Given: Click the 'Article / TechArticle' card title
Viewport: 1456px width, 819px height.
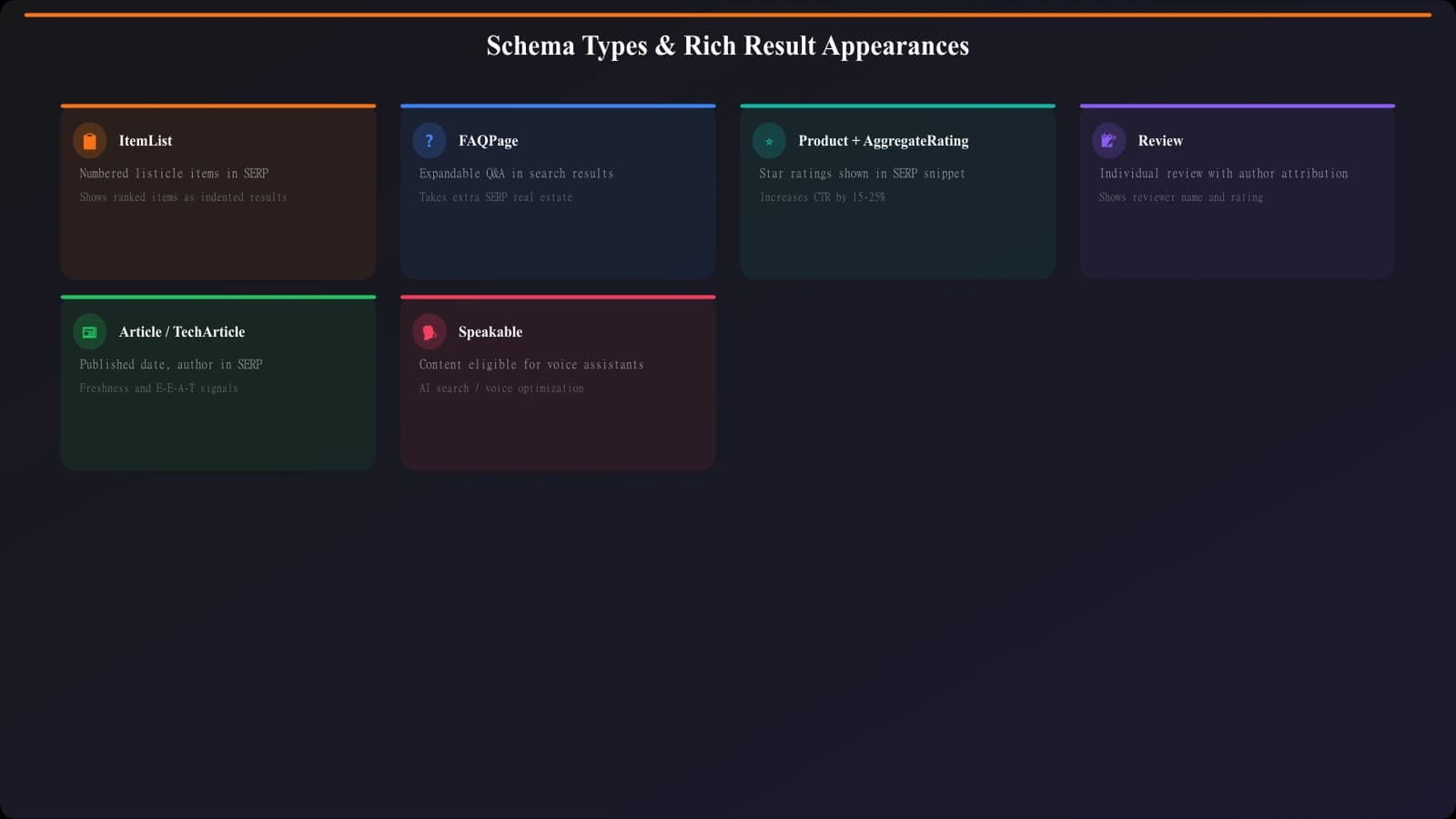Looking at the screenshot, I should (182, 331).
